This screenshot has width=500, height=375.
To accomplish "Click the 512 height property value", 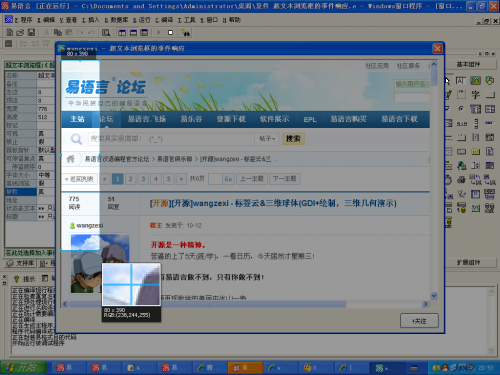I will coord(46,117).
